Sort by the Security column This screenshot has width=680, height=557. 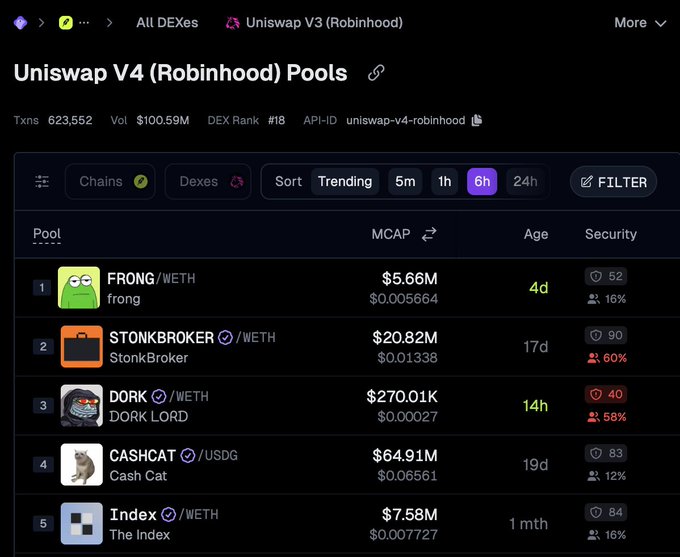pos(611,234)
